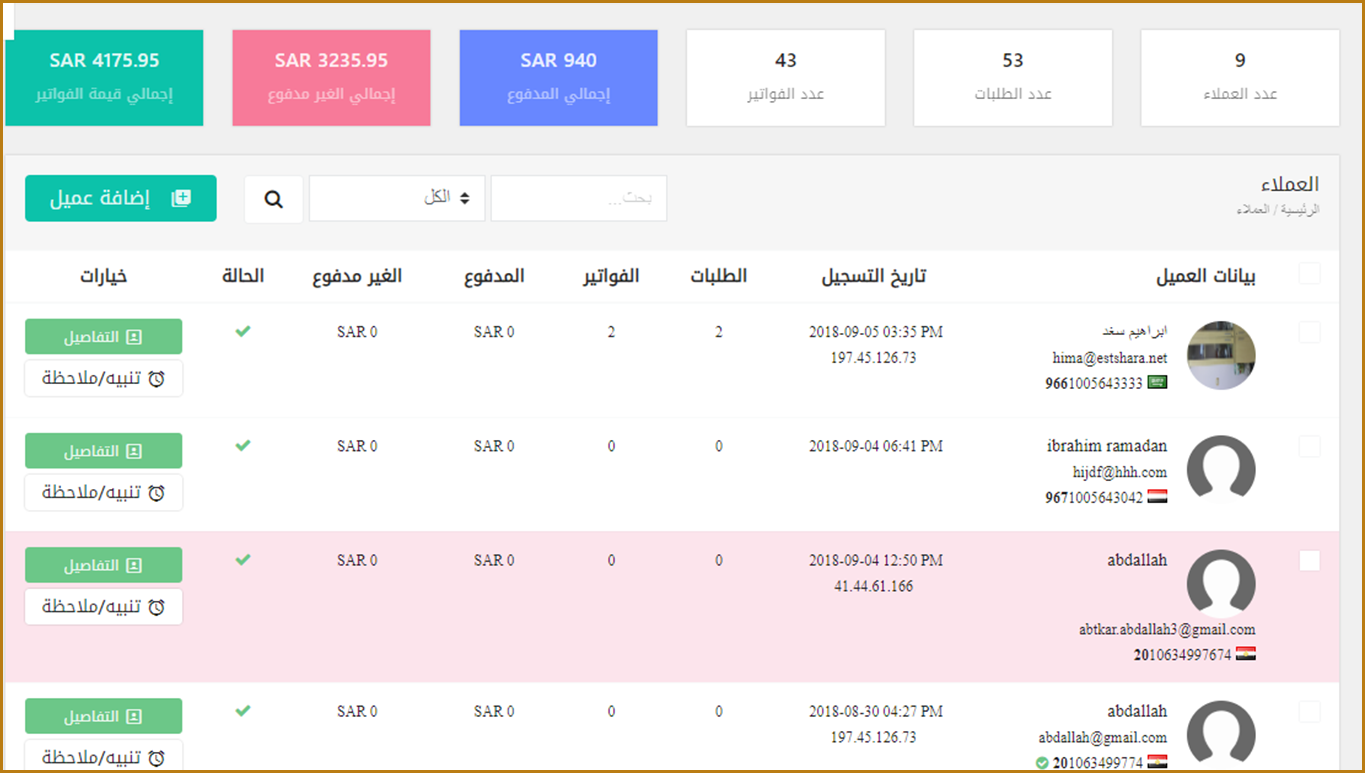Toggle the select-all checkbox in table header
This screenshot has height=773, width=1365.
coord(1309,274)
